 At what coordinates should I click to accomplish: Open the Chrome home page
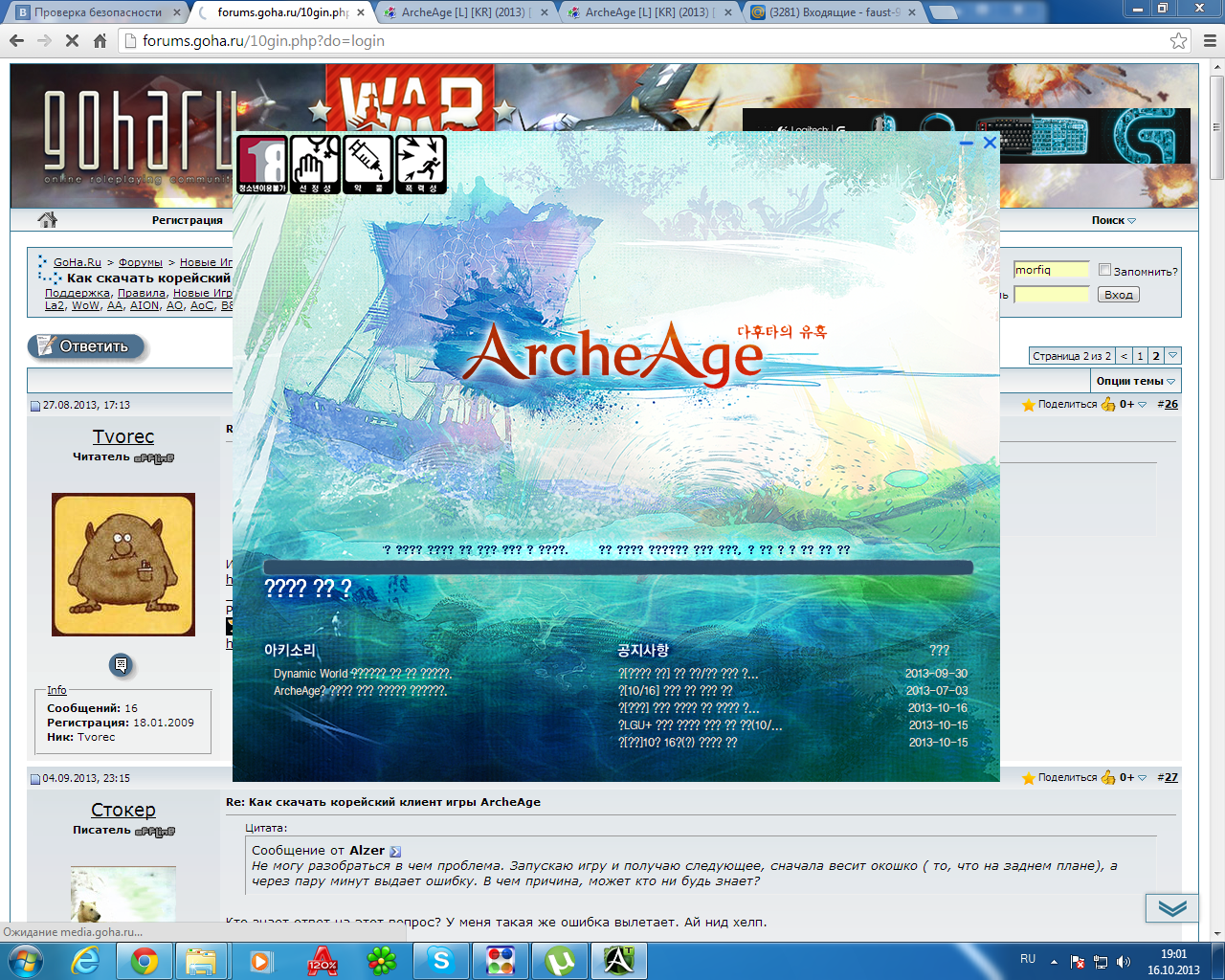(100, 41)
